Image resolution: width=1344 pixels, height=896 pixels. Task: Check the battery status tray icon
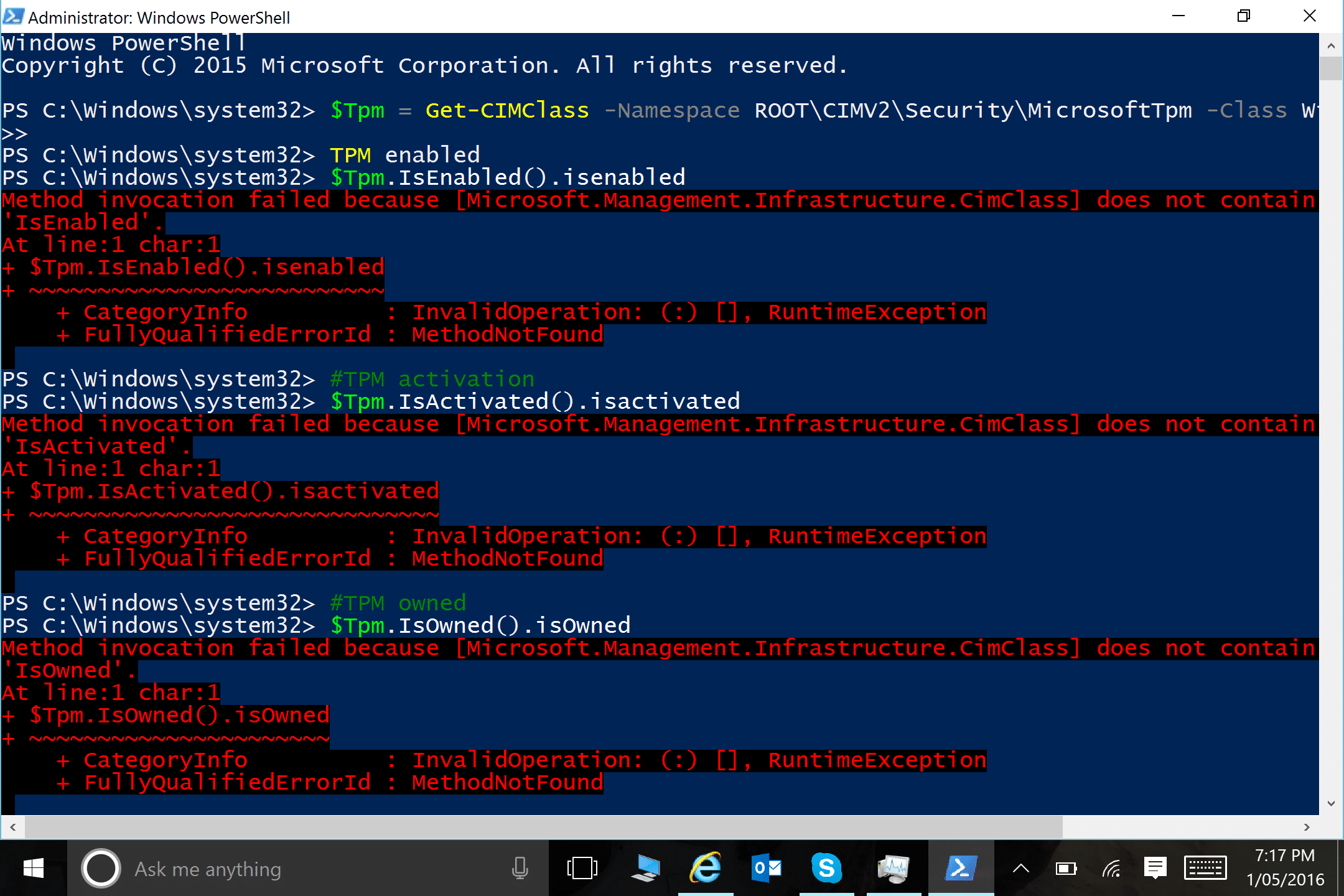[x=1066, y=869]
